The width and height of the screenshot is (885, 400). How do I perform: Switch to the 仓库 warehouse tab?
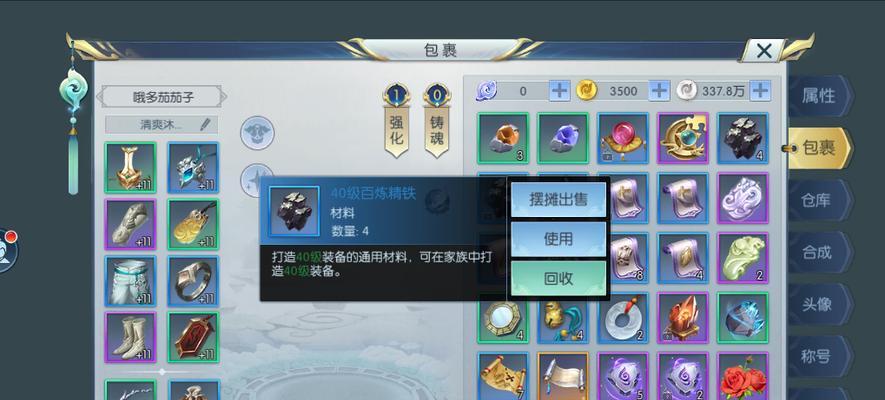click(x=818, y=200)
